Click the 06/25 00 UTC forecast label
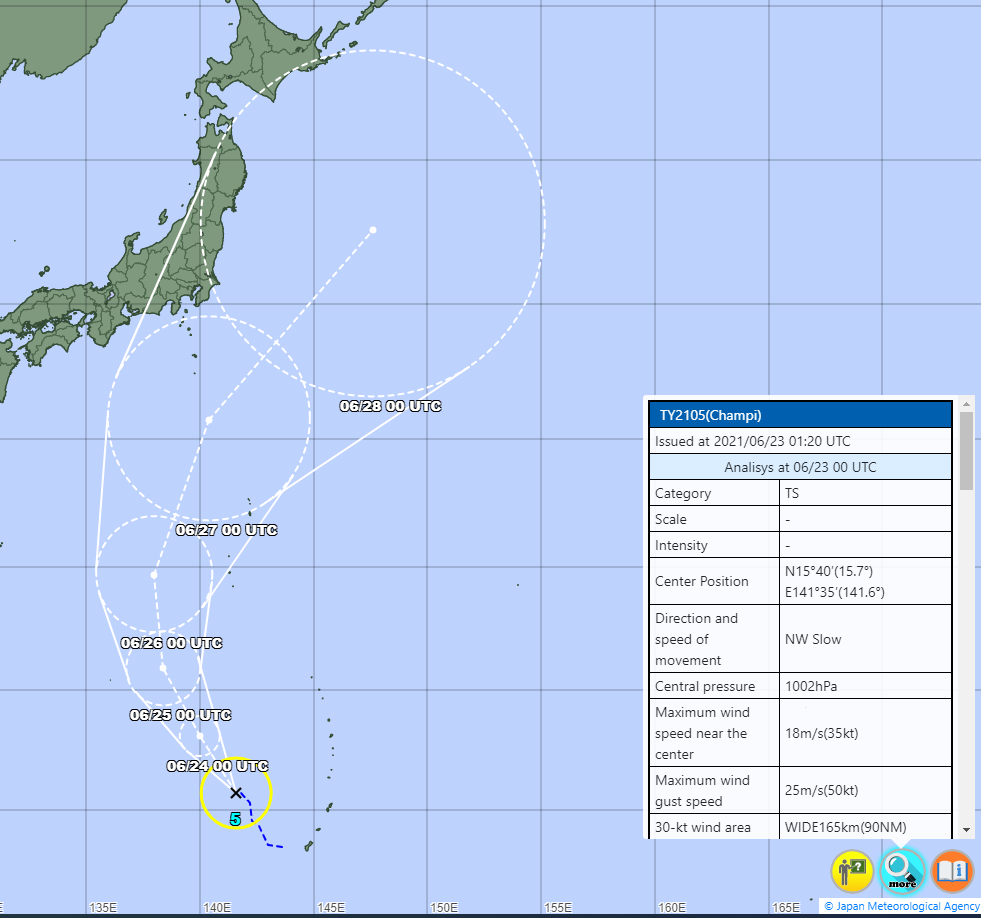This screenshot has width=981, height=918. point(181,715)
